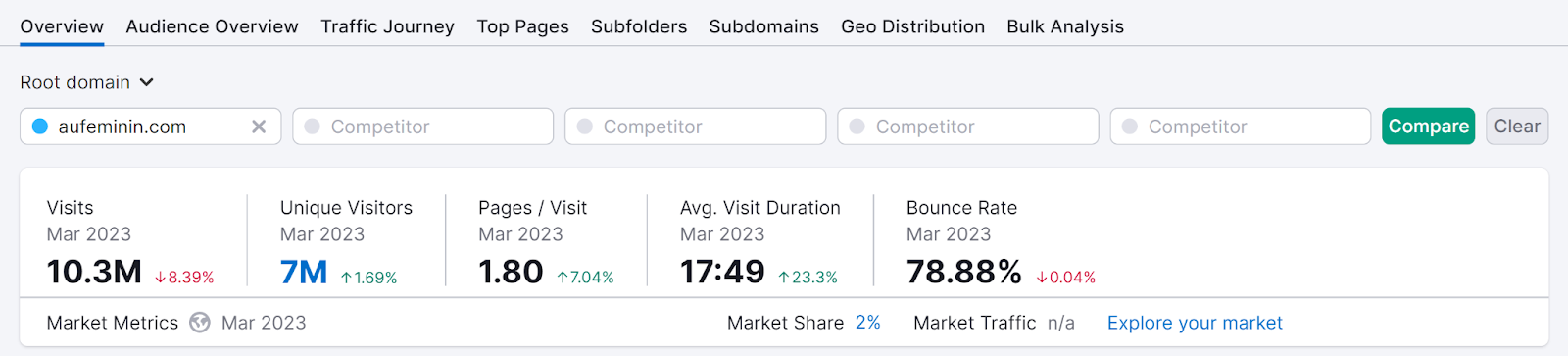This screenshot has height=356, width=1568.
Task: Click the Unique Visitors 7M value
Action: 304,272
